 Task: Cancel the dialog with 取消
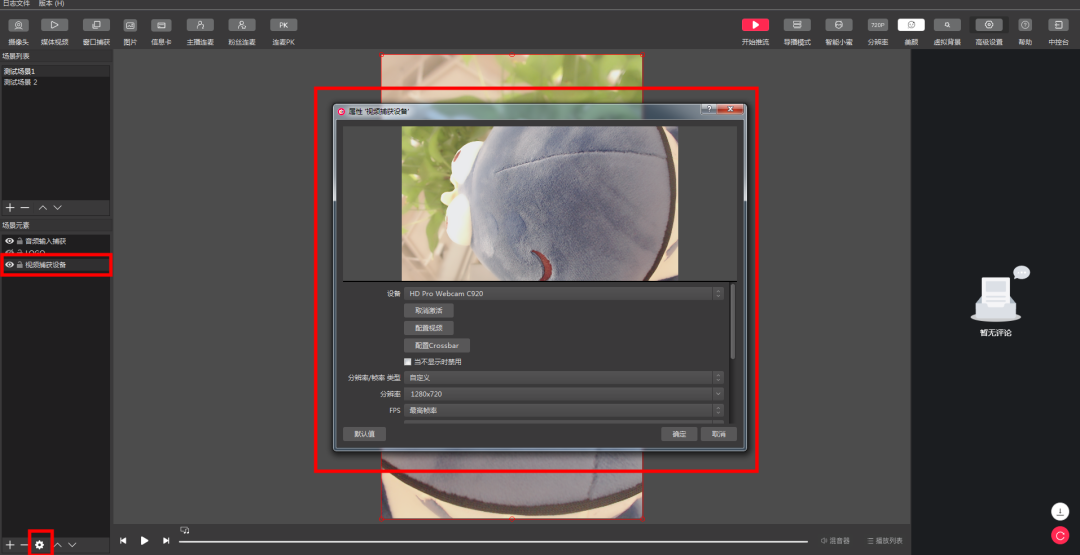(718, 434)
